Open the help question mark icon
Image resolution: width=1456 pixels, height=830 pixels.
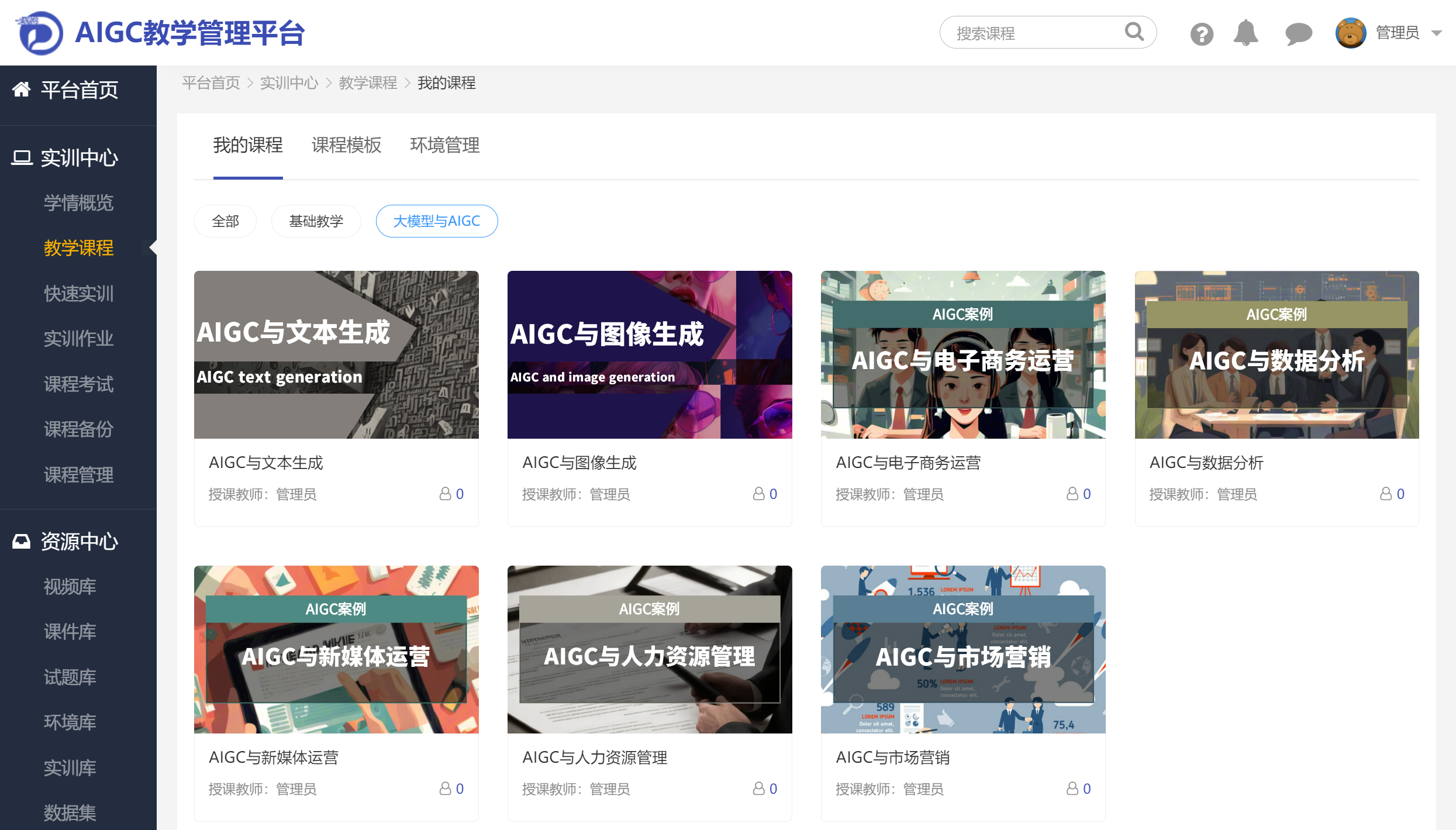coord(1201,34)
